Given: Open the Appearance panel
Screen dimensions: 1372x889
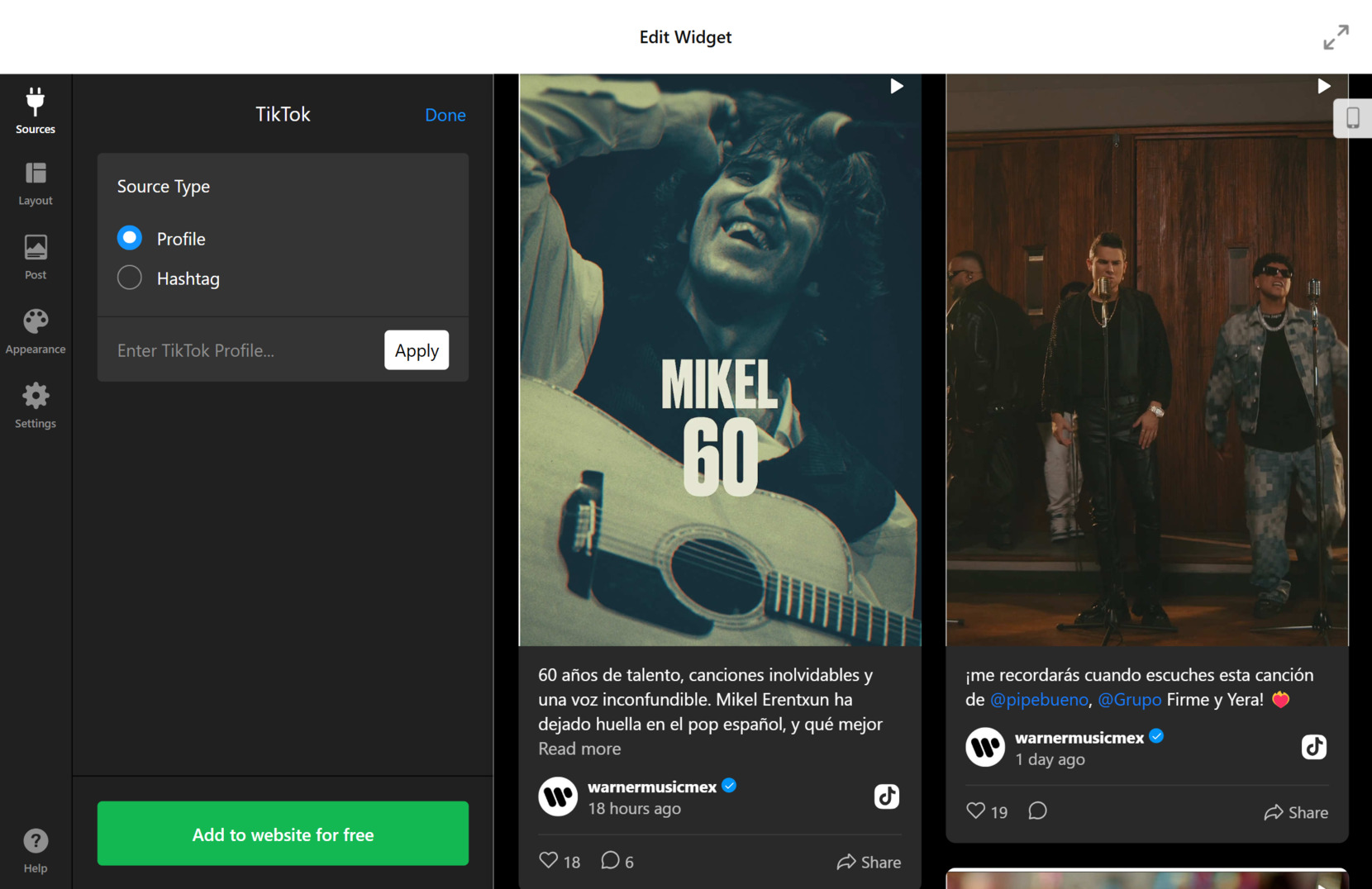Looking at the screenshot, I should point(35,330).
